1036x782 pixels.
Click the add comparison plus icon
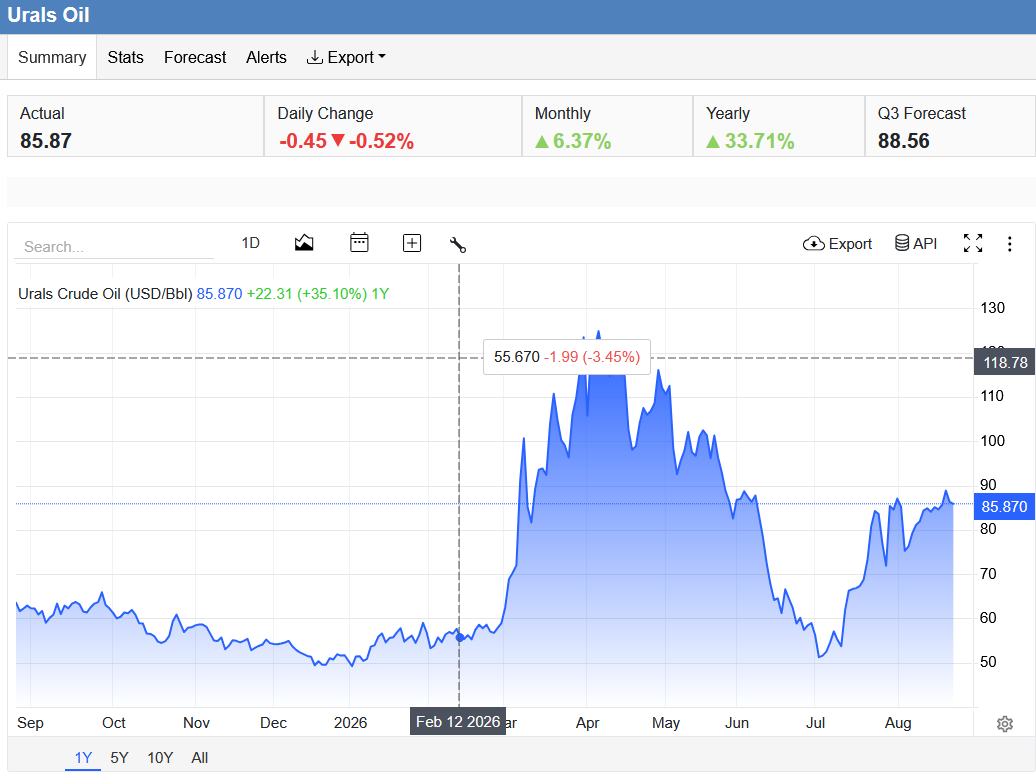pyautogui.click(x=412, y=244)
